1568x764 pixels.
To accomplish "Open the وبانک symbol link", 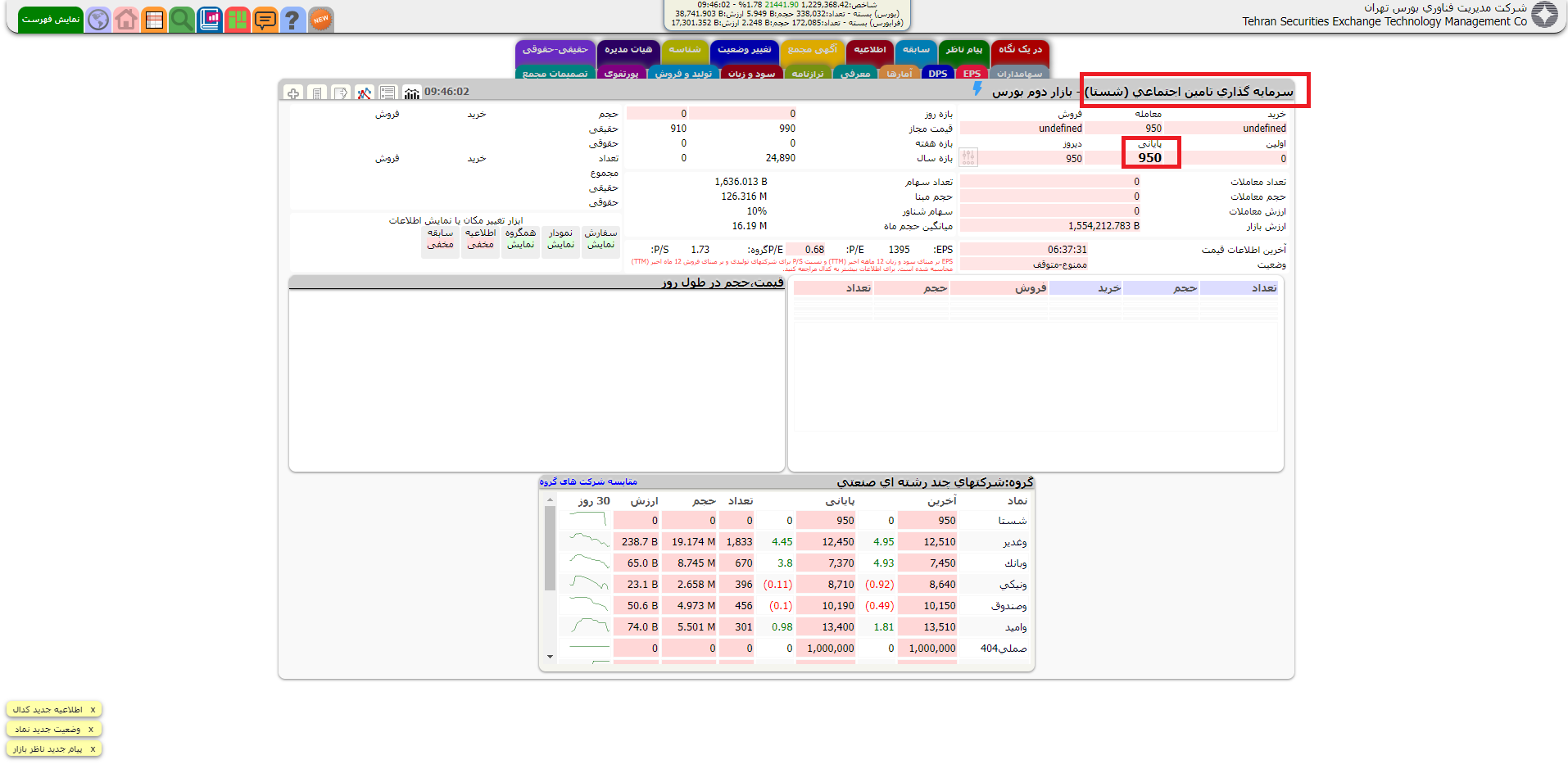I will click(x=1015, y=563).
